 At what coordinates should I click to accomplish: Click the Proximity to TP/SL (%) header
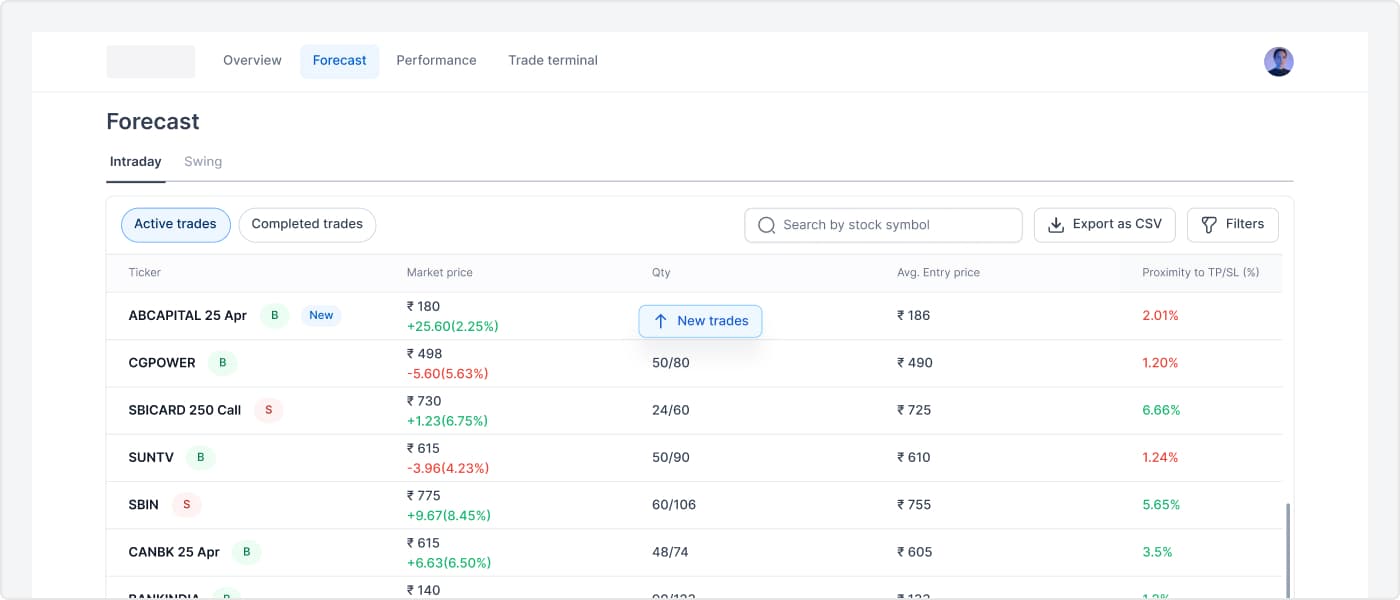[1201, 273]
